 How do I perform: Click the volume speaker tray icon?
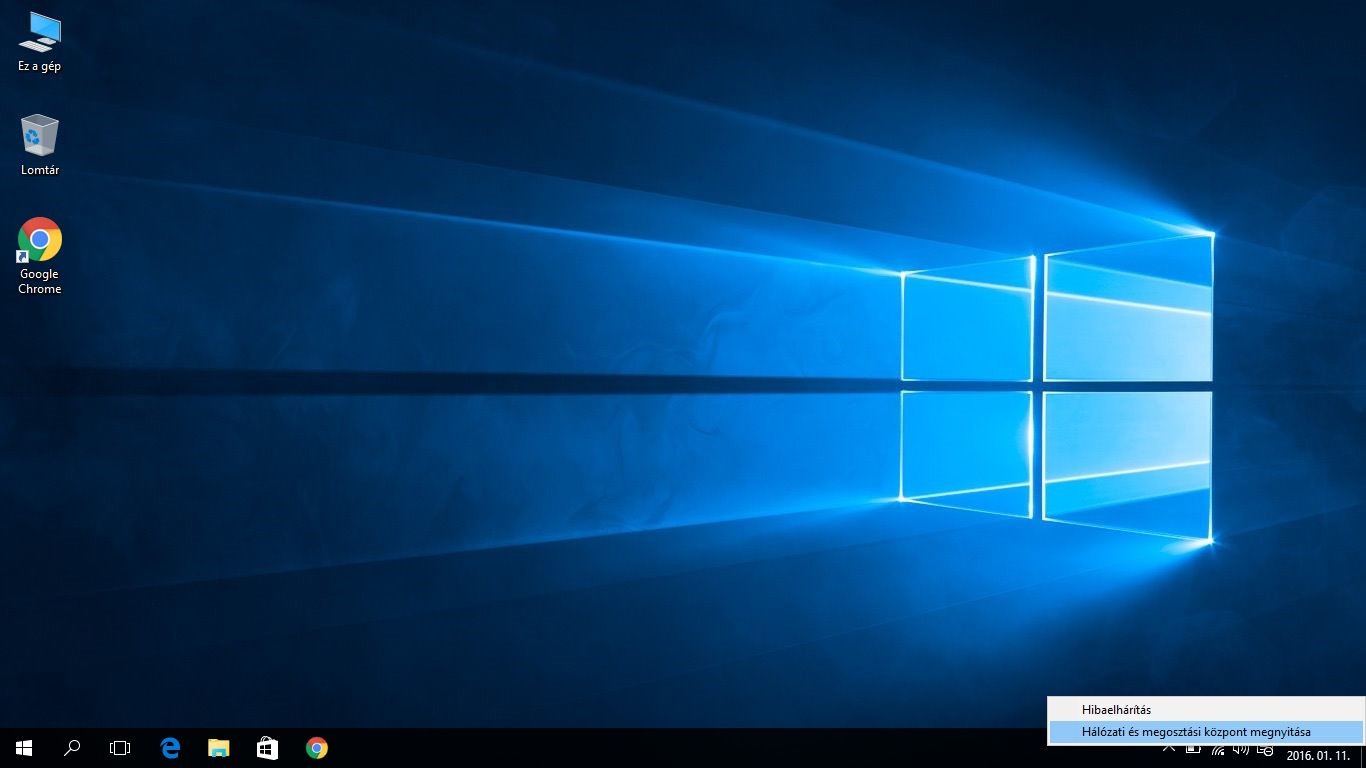coord(1241,749)
